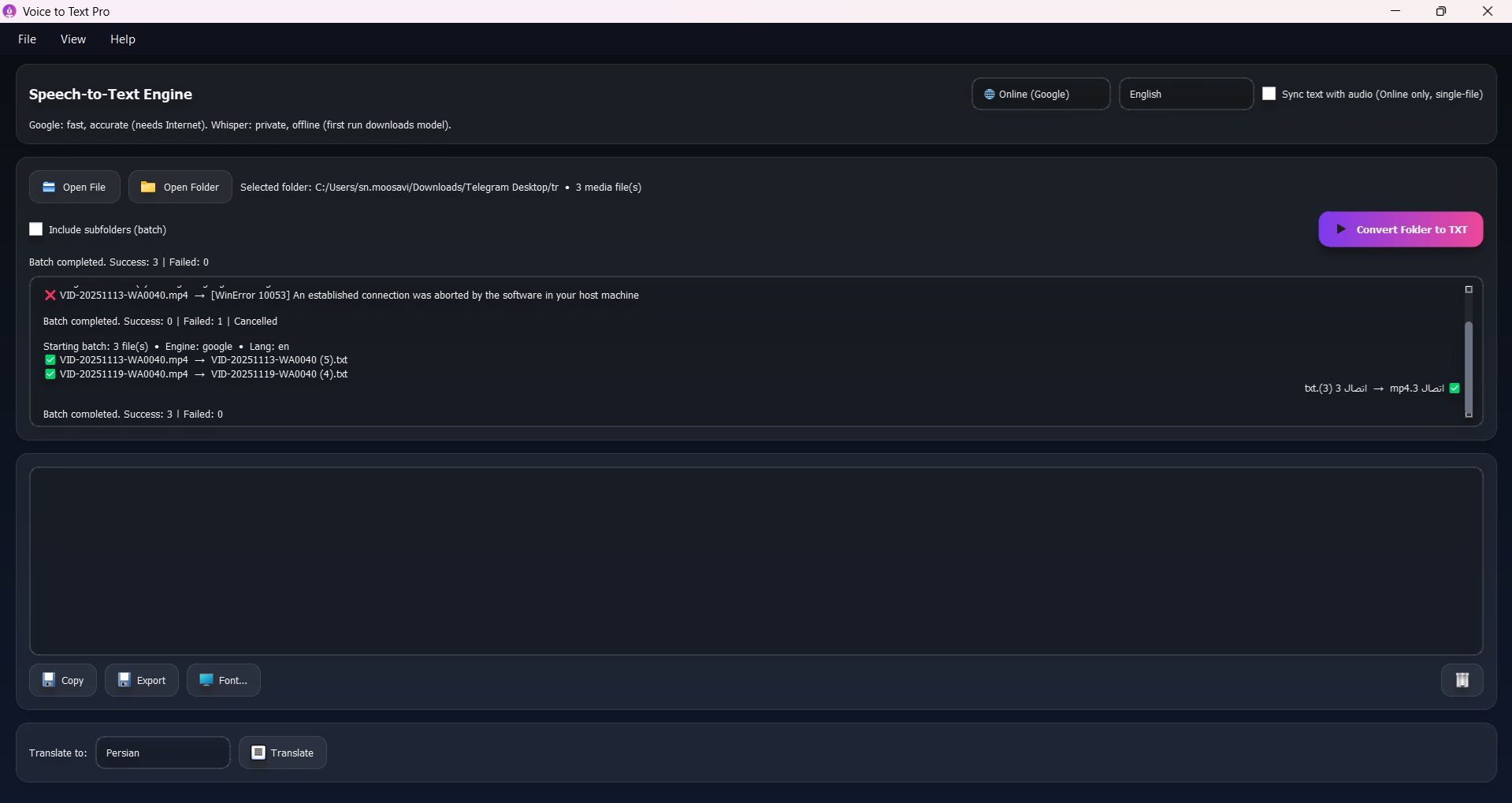Click the Translate document icon
This screenshot has height=803, width=1512.
[x=258, y=753]
